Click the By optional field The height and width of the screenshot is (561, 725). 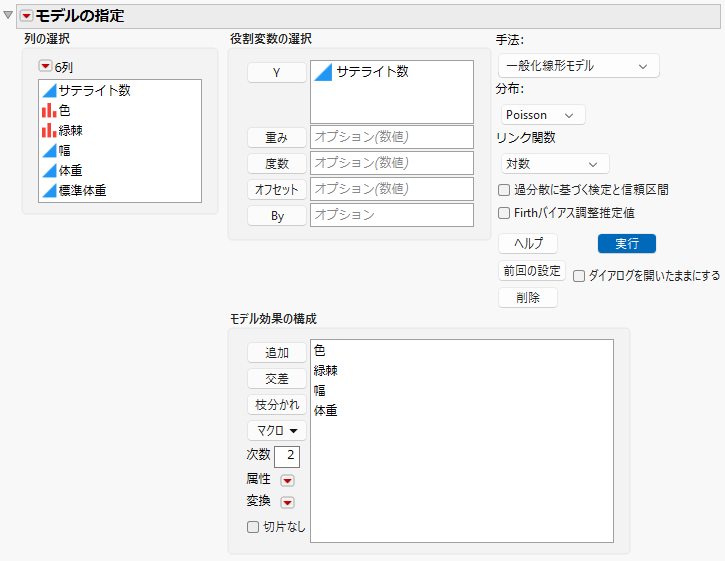point(392,215)
